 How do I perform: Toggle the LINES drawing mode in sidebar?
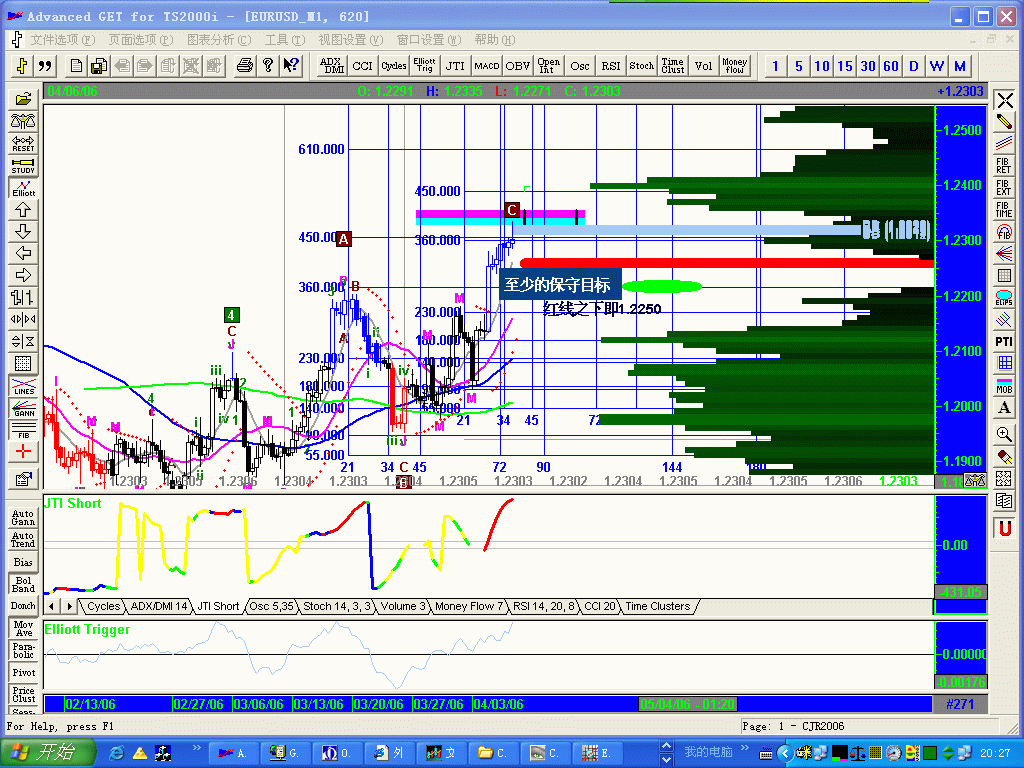(x=23, y=385)
